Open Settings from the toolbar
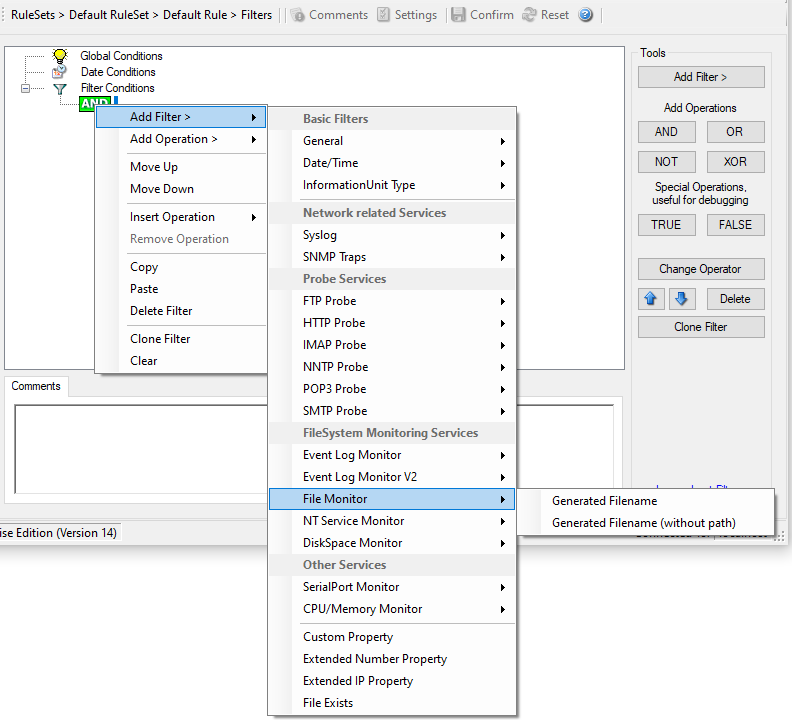The image size is (792, 720). [384, 15]
